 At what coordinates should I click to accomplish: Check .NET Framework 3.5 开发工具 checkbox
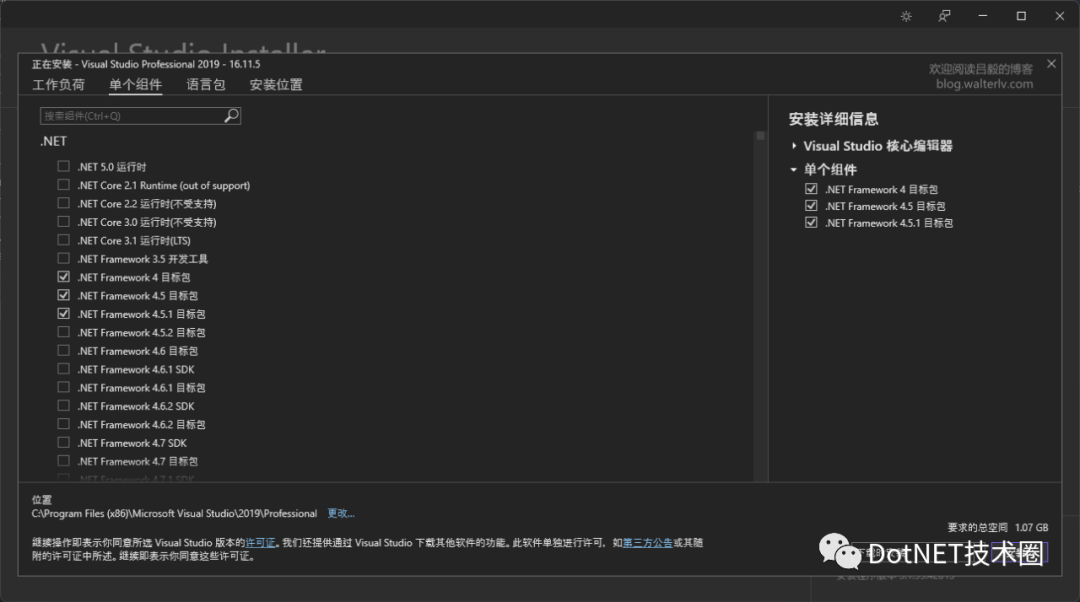pos(63,258)
